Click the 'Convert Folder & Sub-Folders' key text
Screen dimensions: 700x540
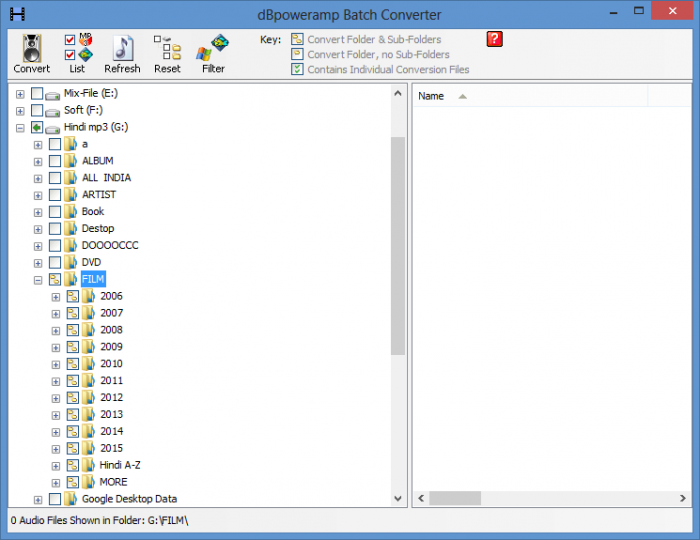(x=374, y=39)
